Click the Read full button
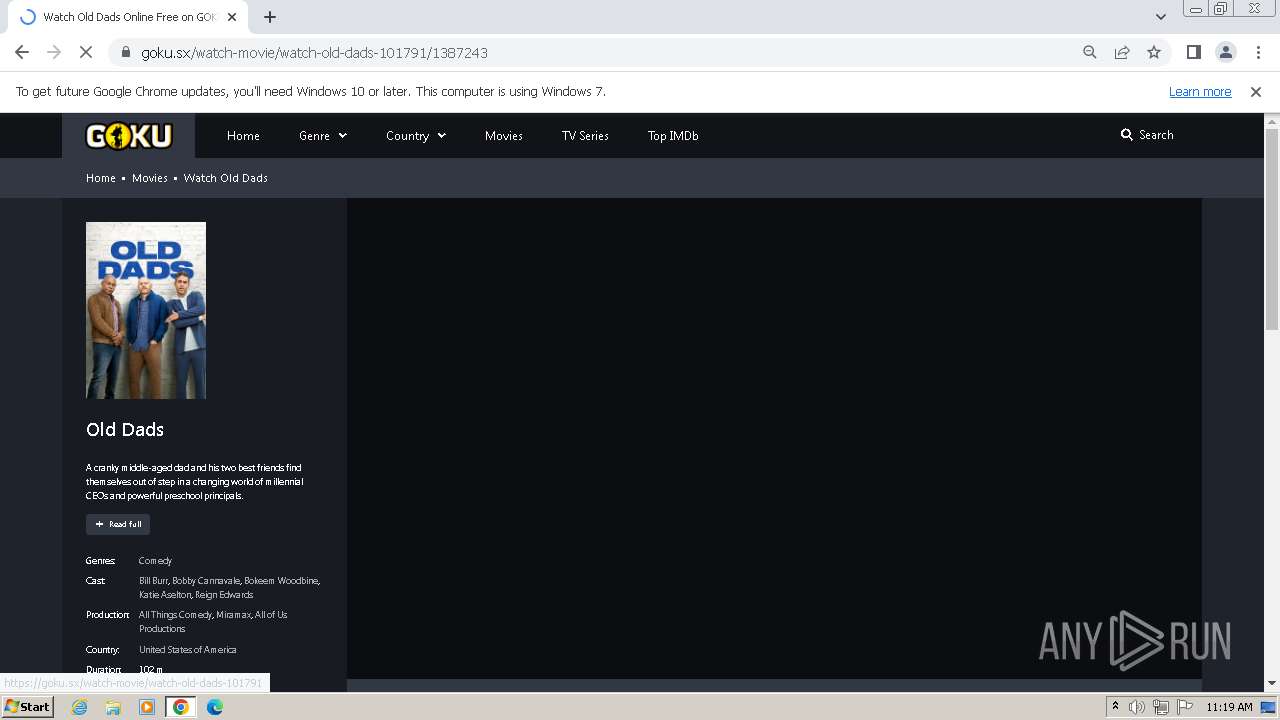The height and width of the screenshot is (720, 1280). 118,524
